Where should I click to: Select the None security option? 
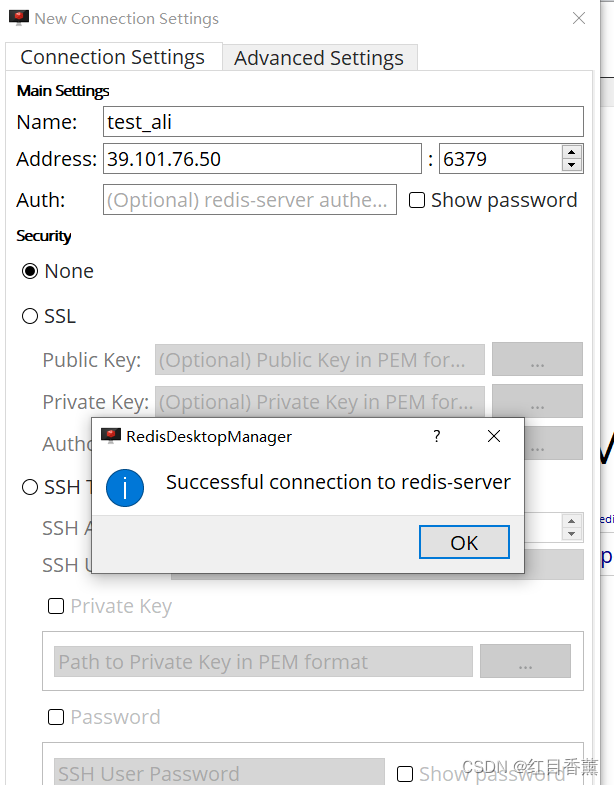click(x=30, y=271)
